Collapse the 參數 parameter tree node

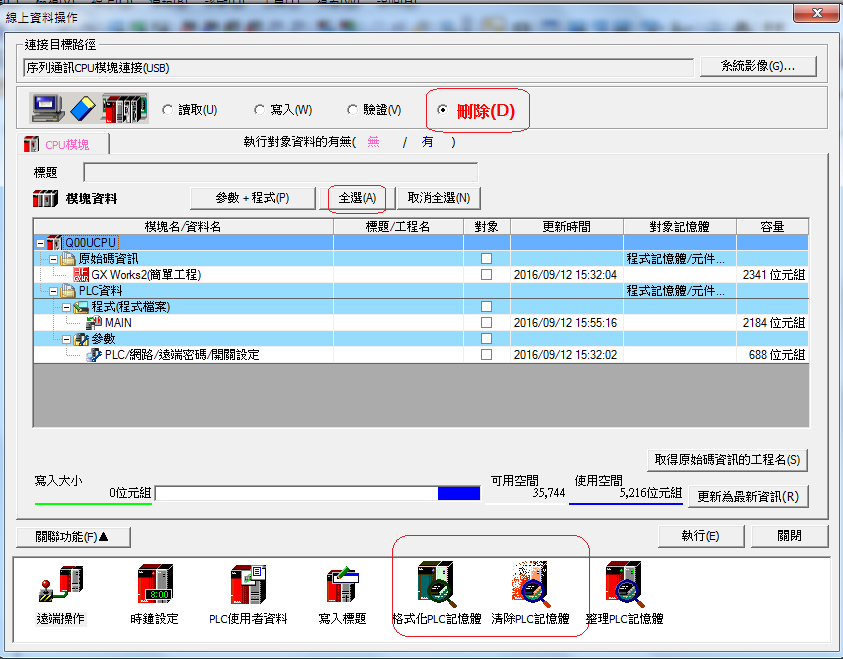67,339
